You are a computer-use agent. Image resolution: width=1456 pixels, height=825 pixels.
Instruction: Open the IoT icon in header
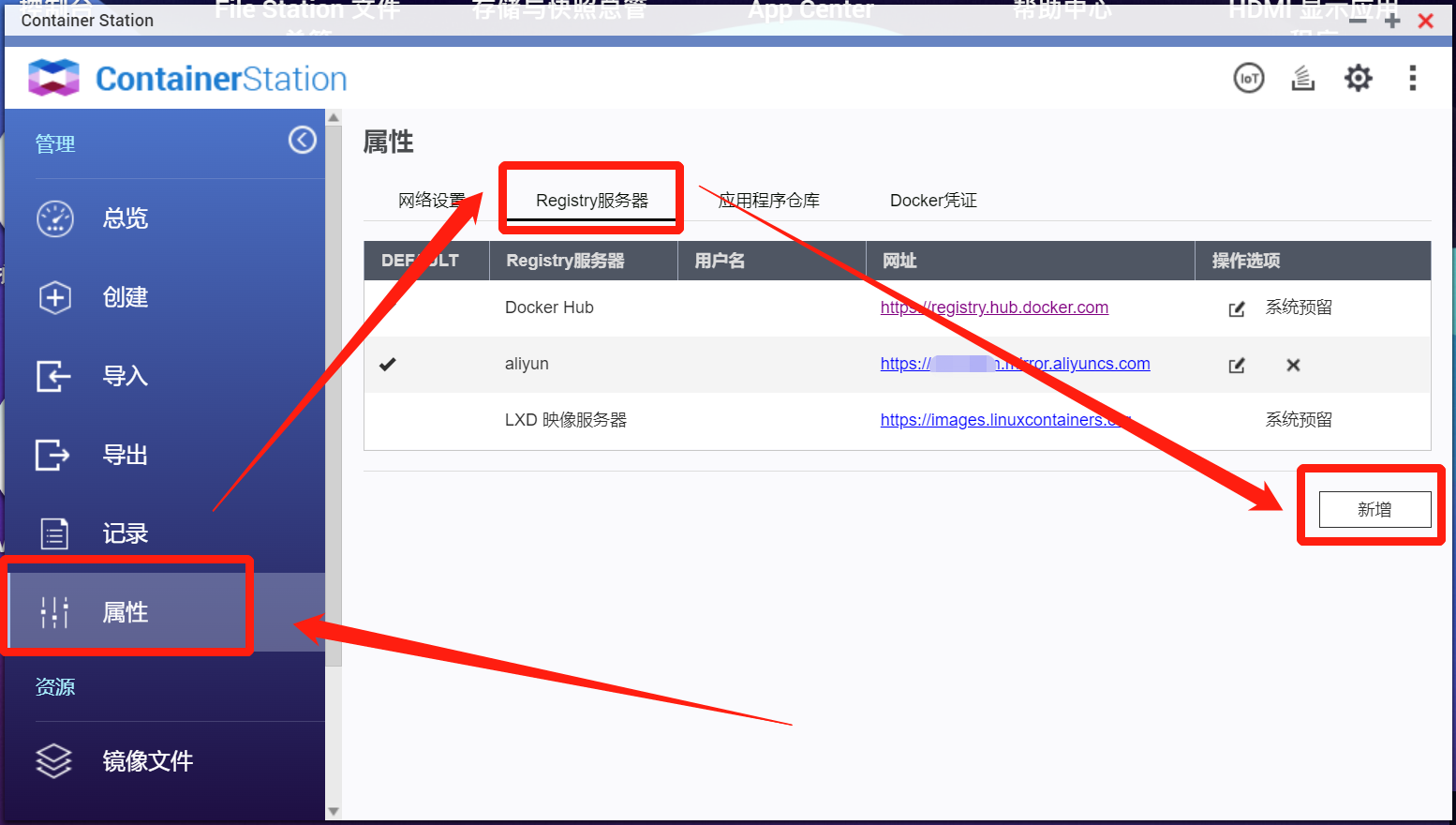[1249, 78]
